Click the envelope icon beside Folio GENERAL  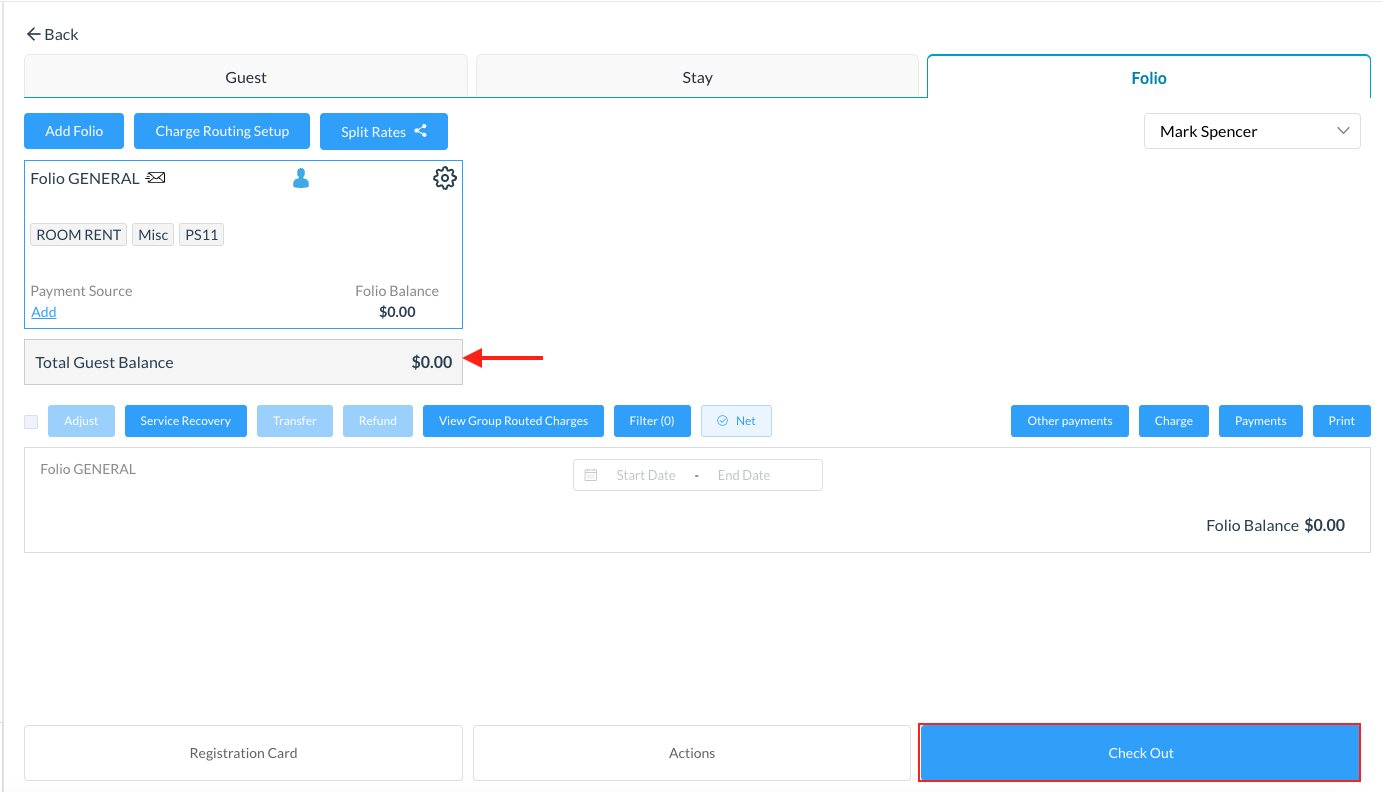pyautogui.click(x=155, y=178)
